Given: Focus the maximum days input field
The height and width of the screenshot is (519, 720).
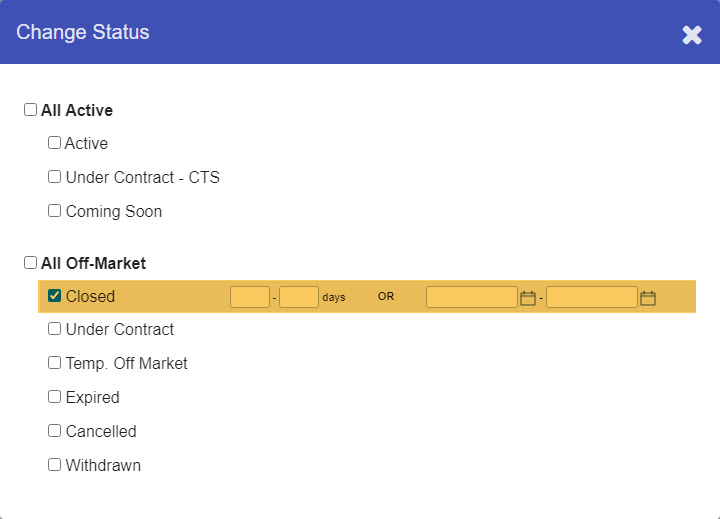Looking at the screenshot, I should point(299,297).
